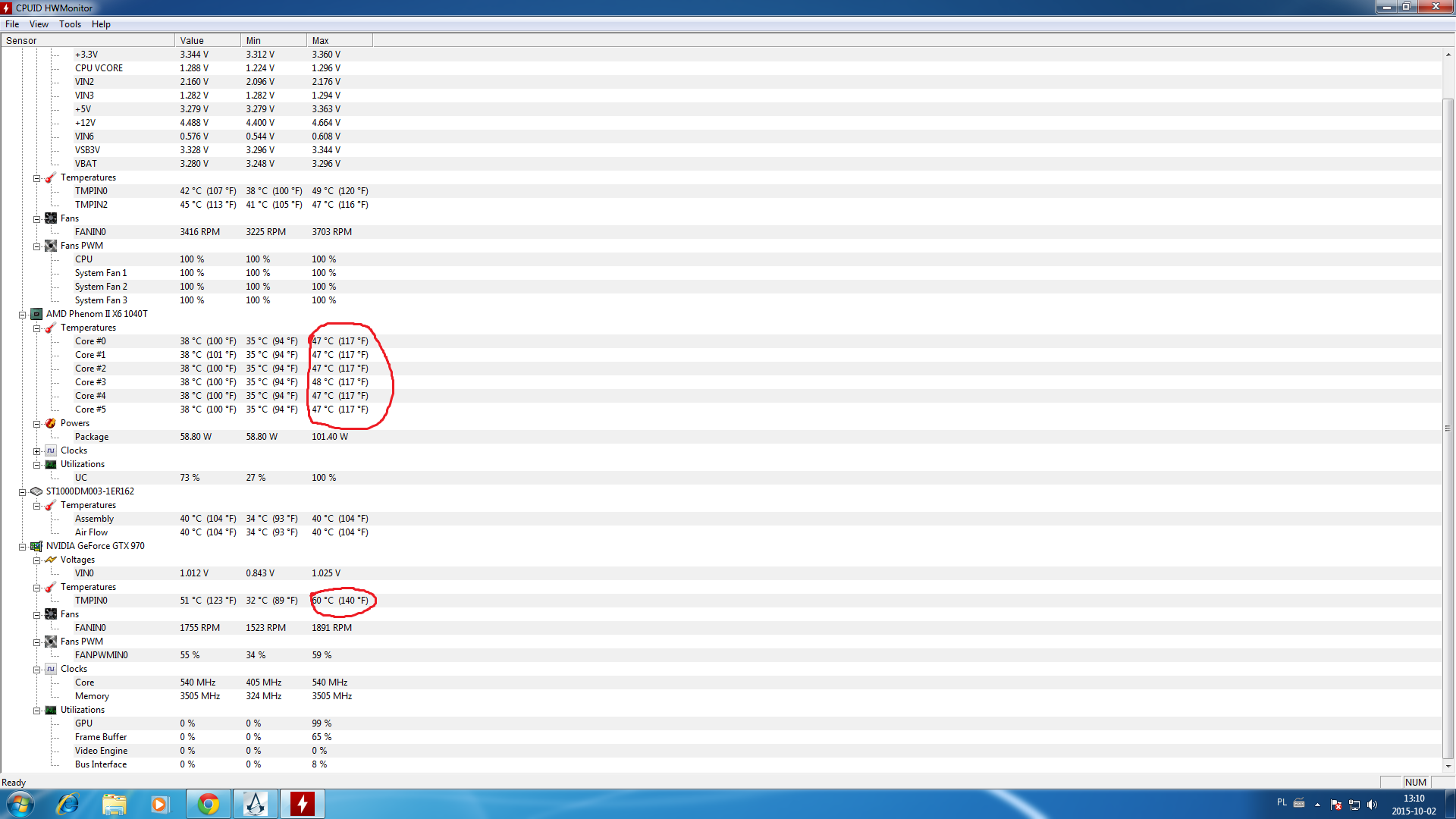This screenshot has width=1456, height=819.
Task: Open Windows Media Player from the taskbar
Action: 159,804
